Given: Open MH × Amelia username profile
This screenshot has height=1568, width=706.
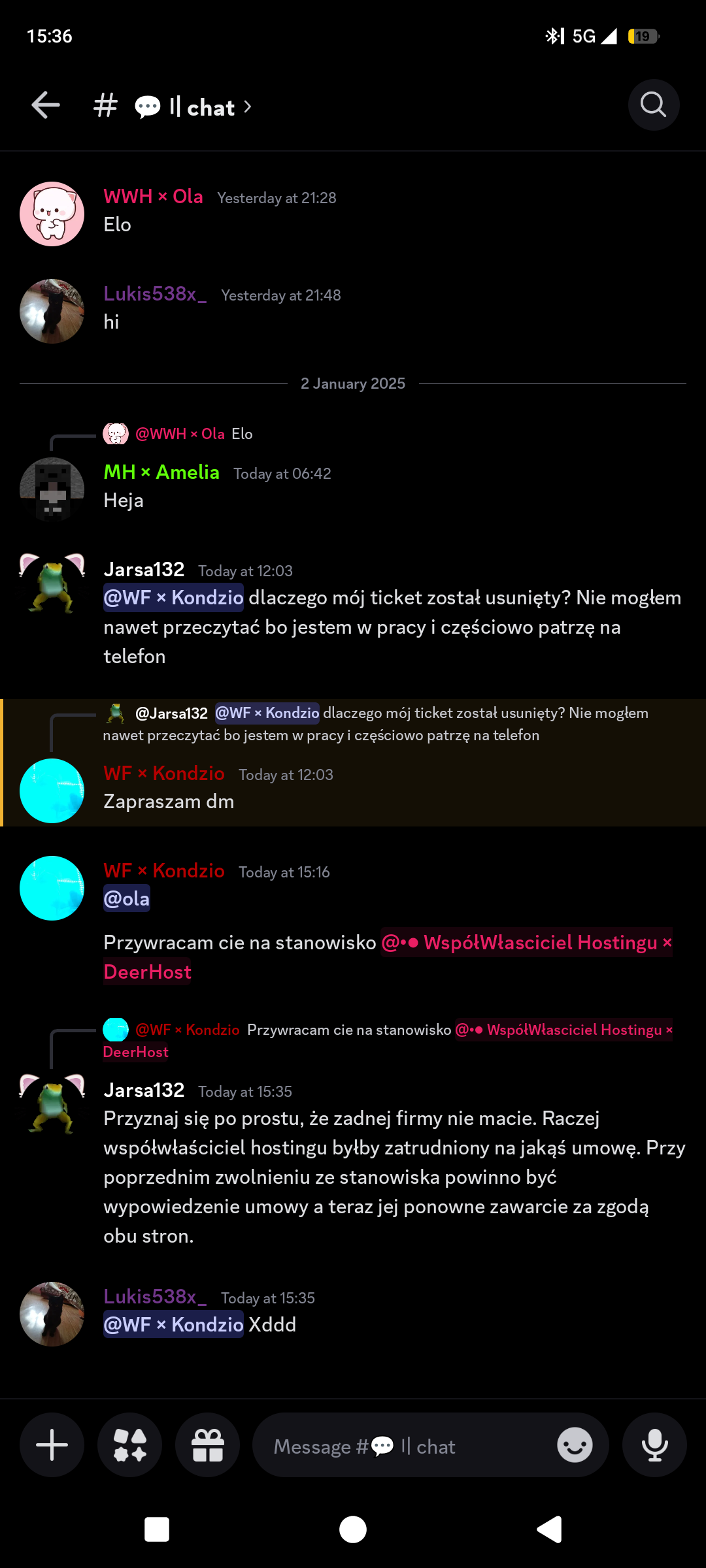Looking at the screenshot, I should tap(161, 472).
